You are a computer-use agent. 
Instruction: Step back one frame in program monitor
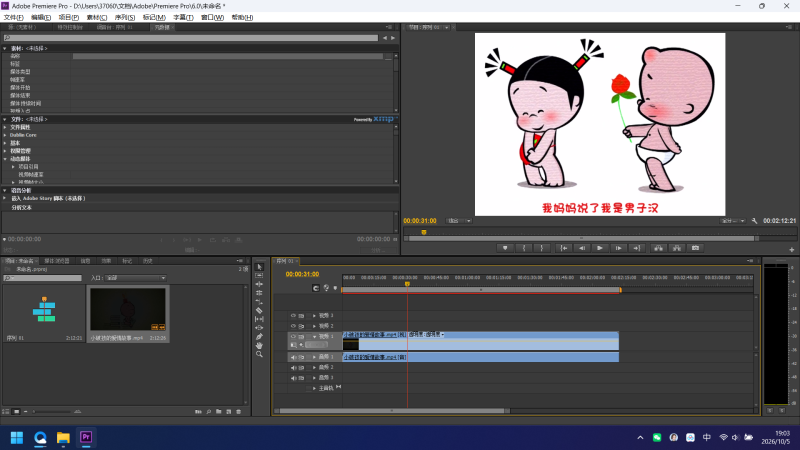582,248
